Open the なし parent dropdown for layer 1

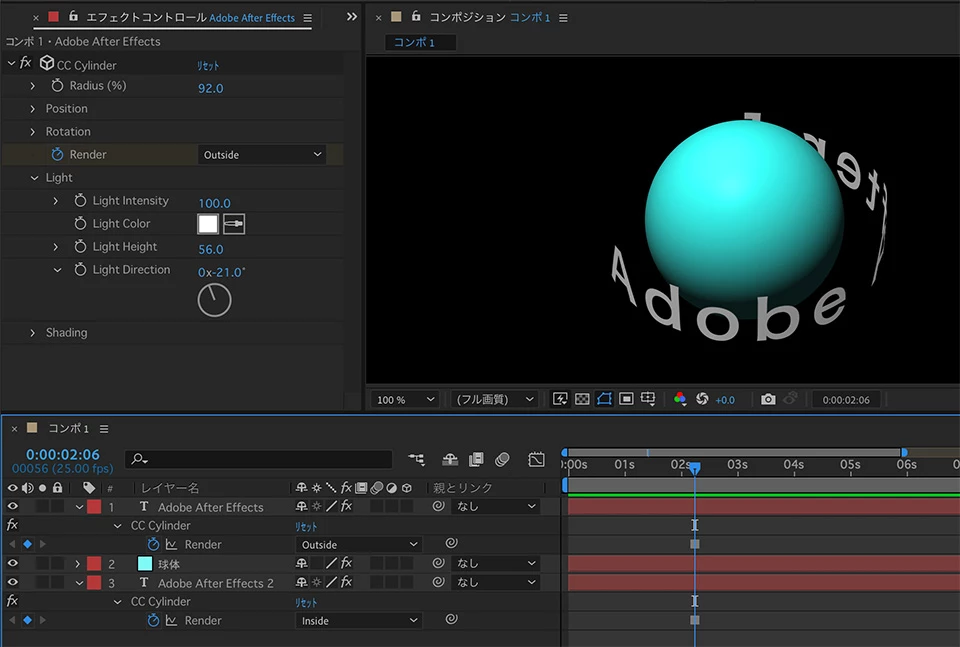pyautogui.click(x=496, y=506)
